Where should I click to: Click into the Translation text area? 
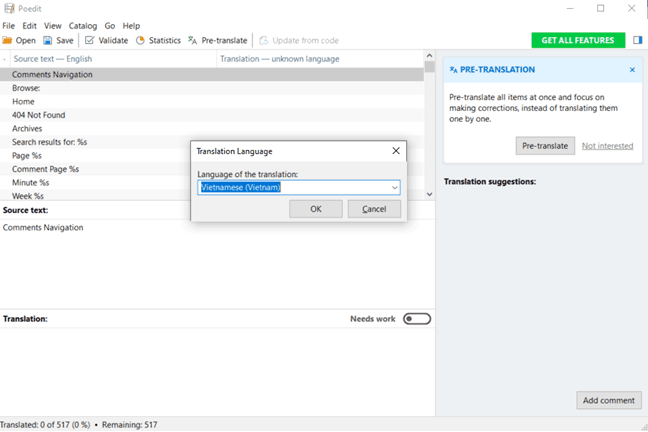217,371
